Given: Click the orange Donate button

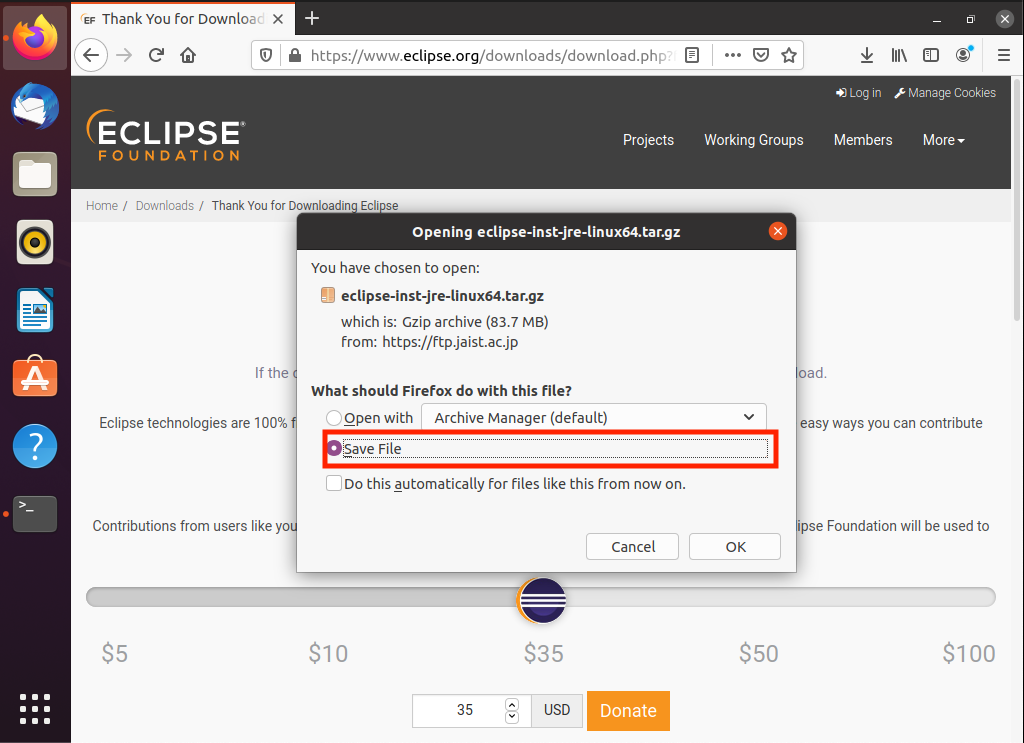Looking at the screenshot, I should click(x=628, y=710).
